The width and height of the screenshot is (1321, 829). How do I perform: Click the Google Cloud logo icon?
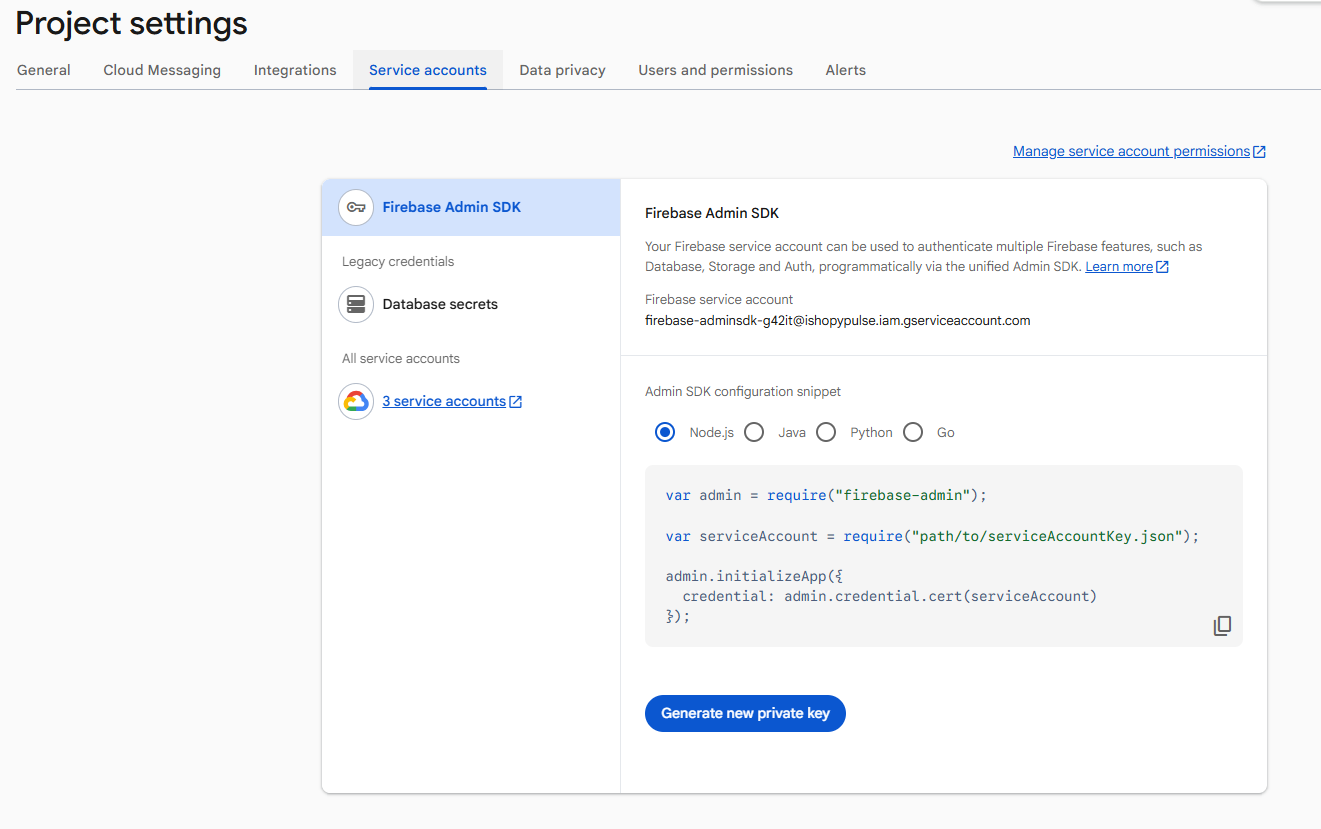point(356,402)
